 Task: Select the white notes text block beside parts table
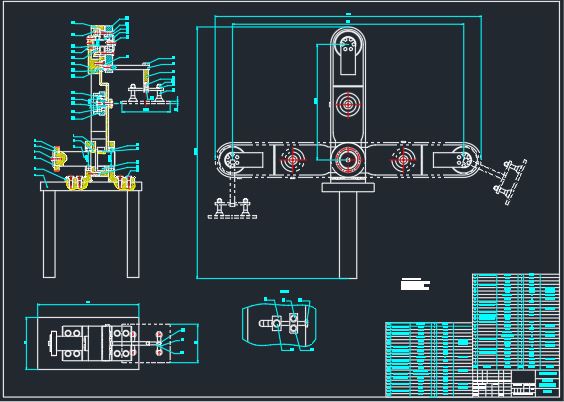coord(415,284)
